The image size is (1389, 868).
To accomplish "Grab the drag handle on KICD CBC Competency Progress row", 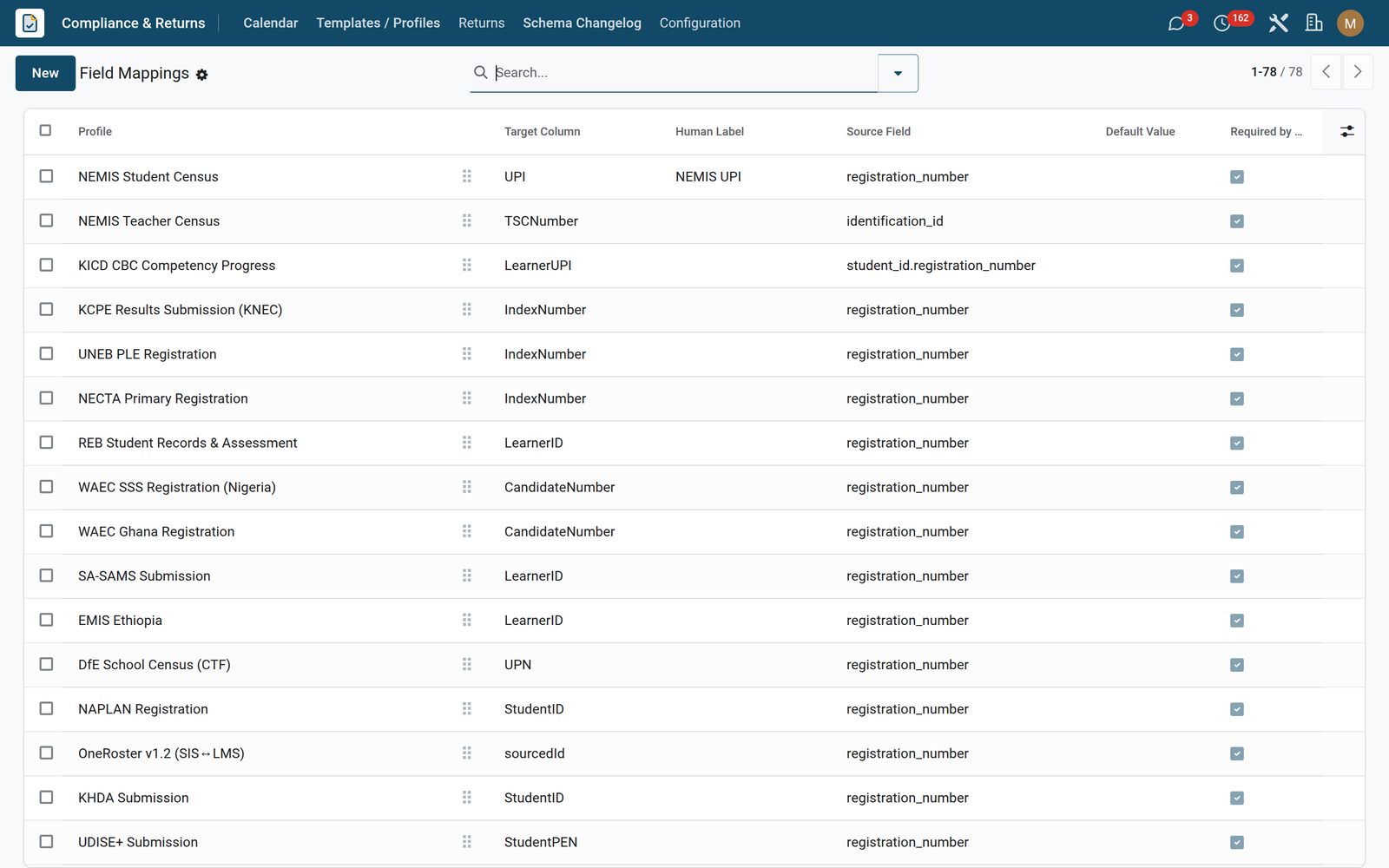I will pyautogui.click(x=467, y=265).
